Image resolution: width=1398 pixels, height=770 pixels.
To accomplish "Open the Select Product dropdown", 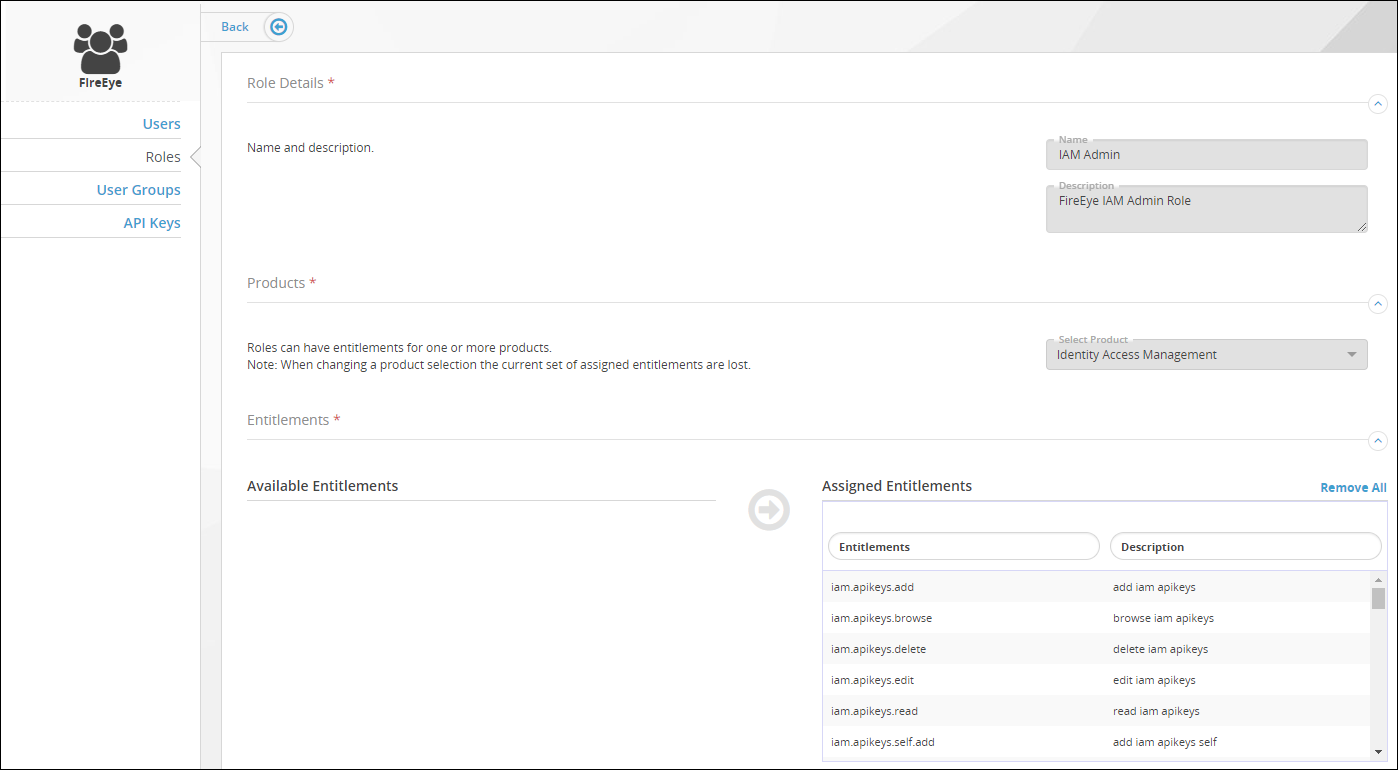I will (x=1206, y=355).
